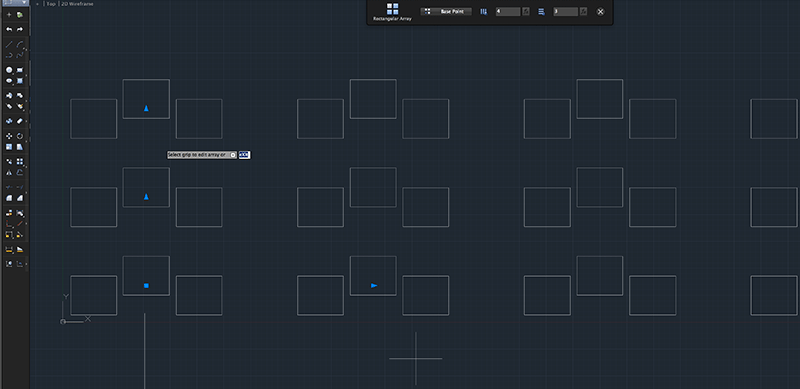Click the right-pointing column spacing grip
The image size is (800, 389).
click(374, 286)
